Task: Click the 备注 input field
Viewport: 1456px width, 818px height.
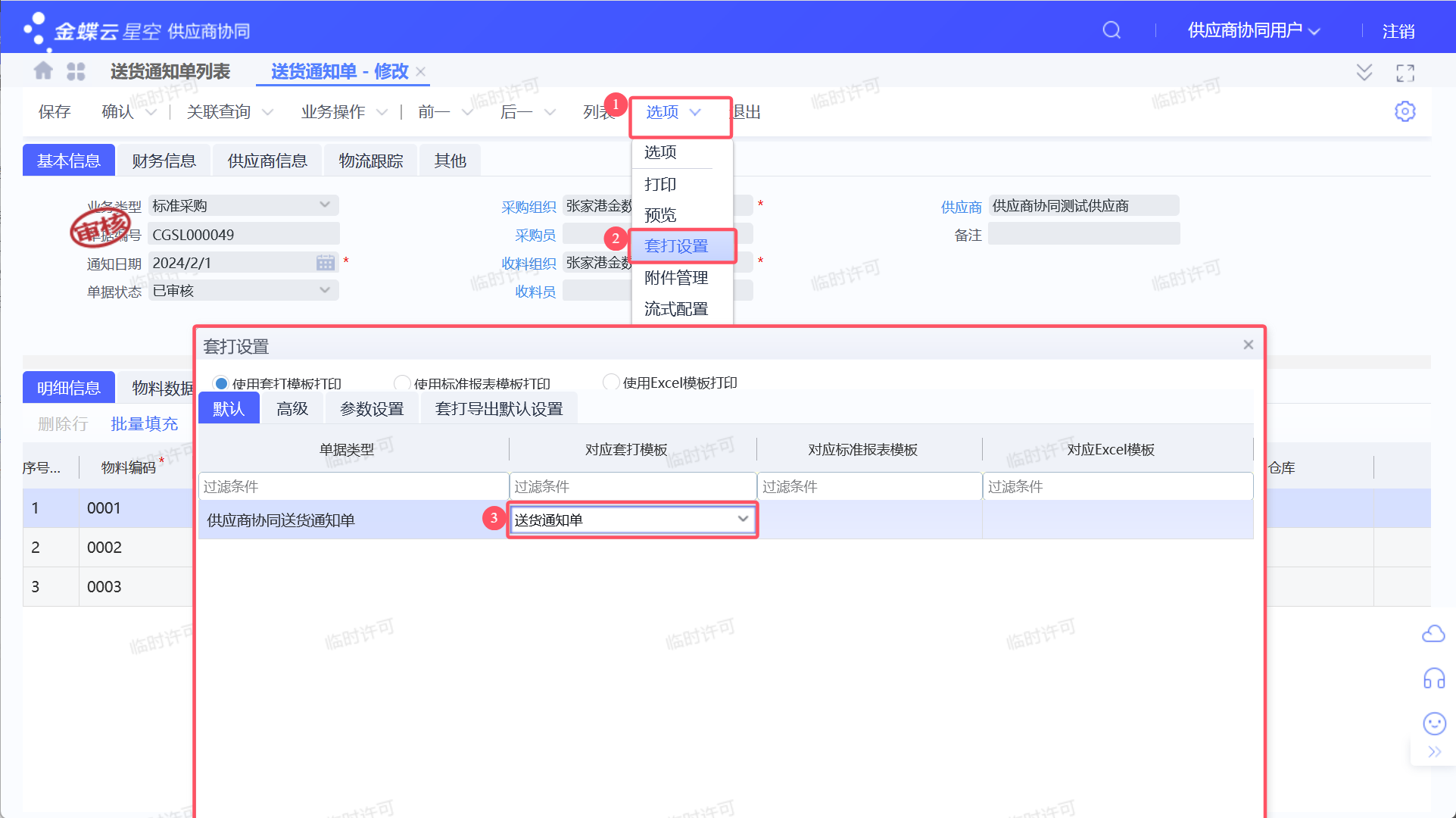Action: tap(1083, 234)
